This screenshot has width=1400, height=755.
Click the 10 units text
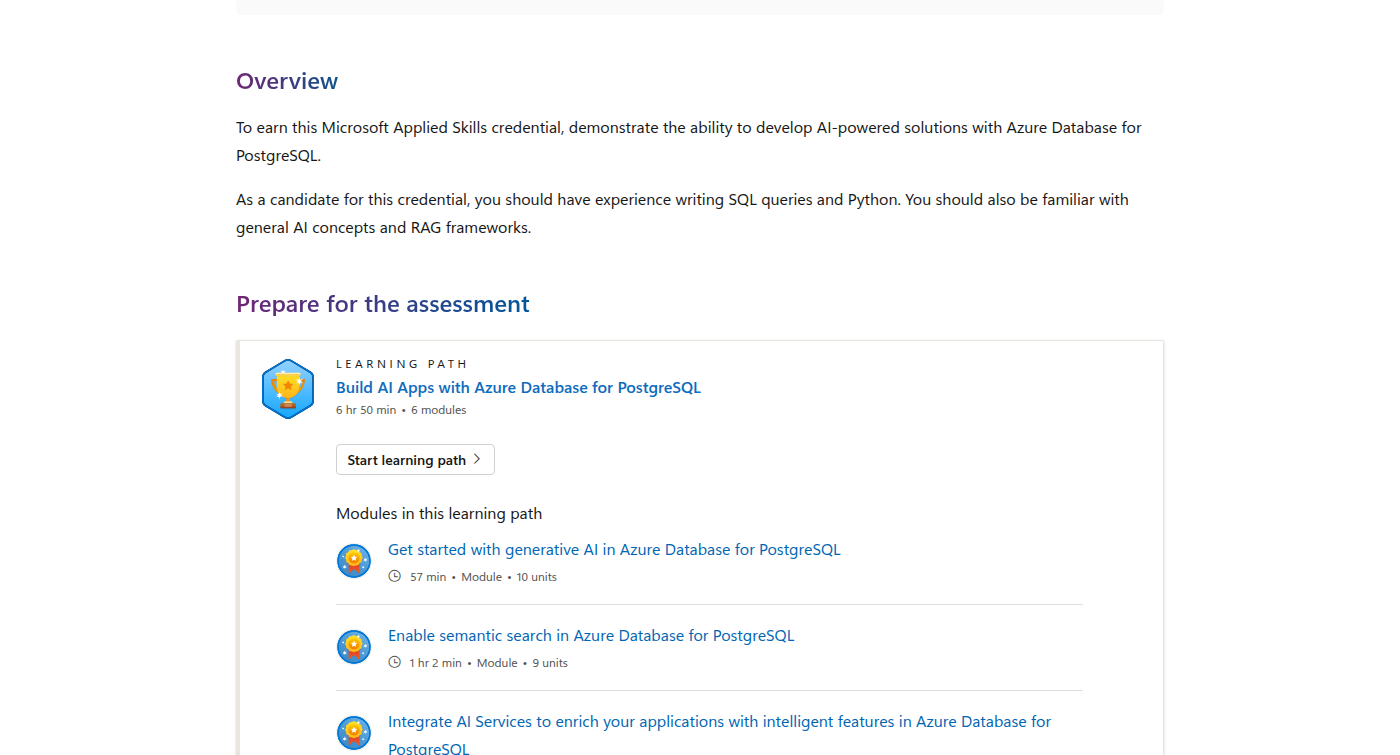pyautogui.click(x=537, y=577)
